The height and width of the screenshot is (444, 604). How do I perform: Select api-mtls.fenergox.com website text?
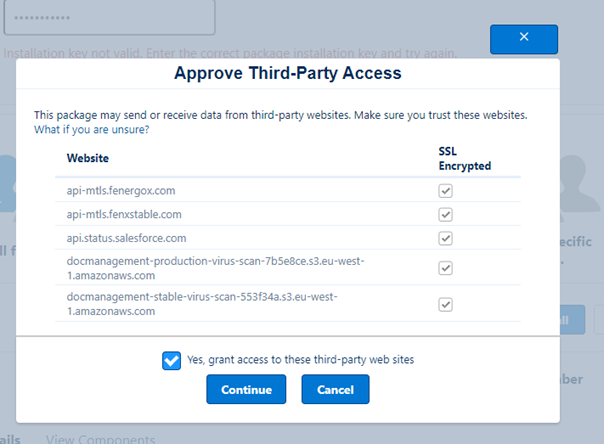[121, 191]
